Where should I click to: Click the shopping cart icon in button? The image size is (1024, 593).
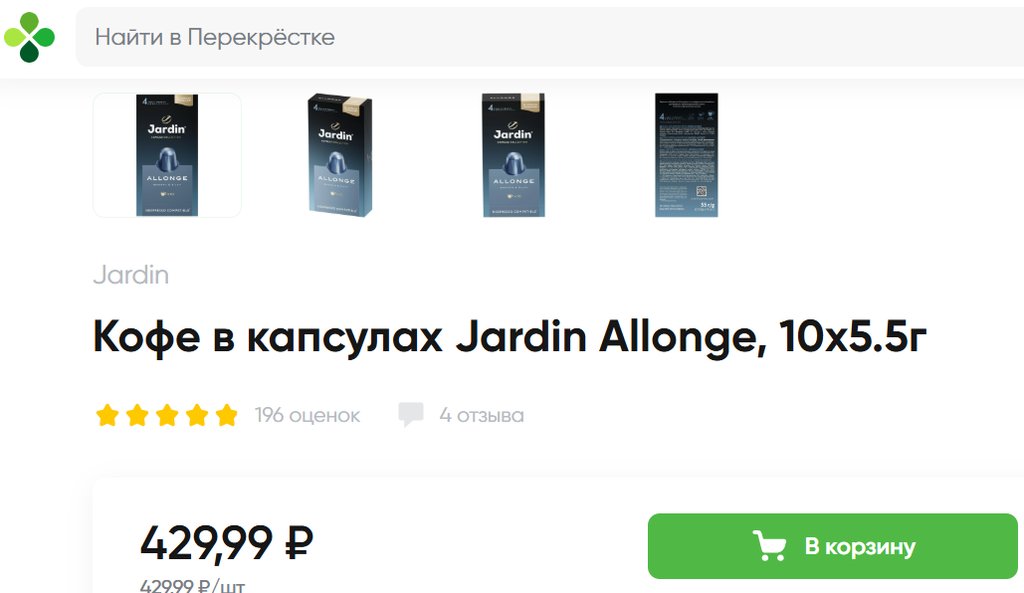point(769,545)
